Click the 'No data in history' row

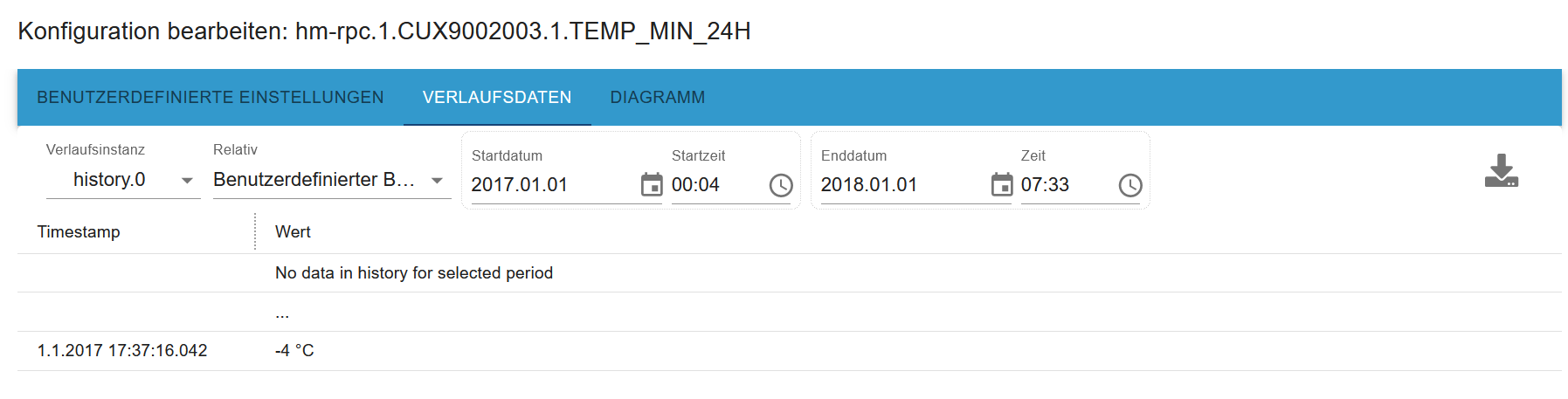413,273
